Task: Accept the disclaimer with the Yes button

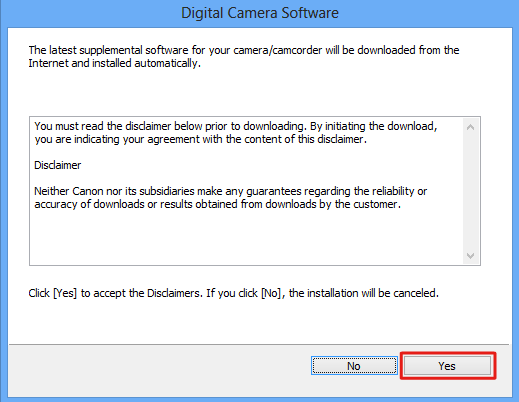Action: pos(448,366)
